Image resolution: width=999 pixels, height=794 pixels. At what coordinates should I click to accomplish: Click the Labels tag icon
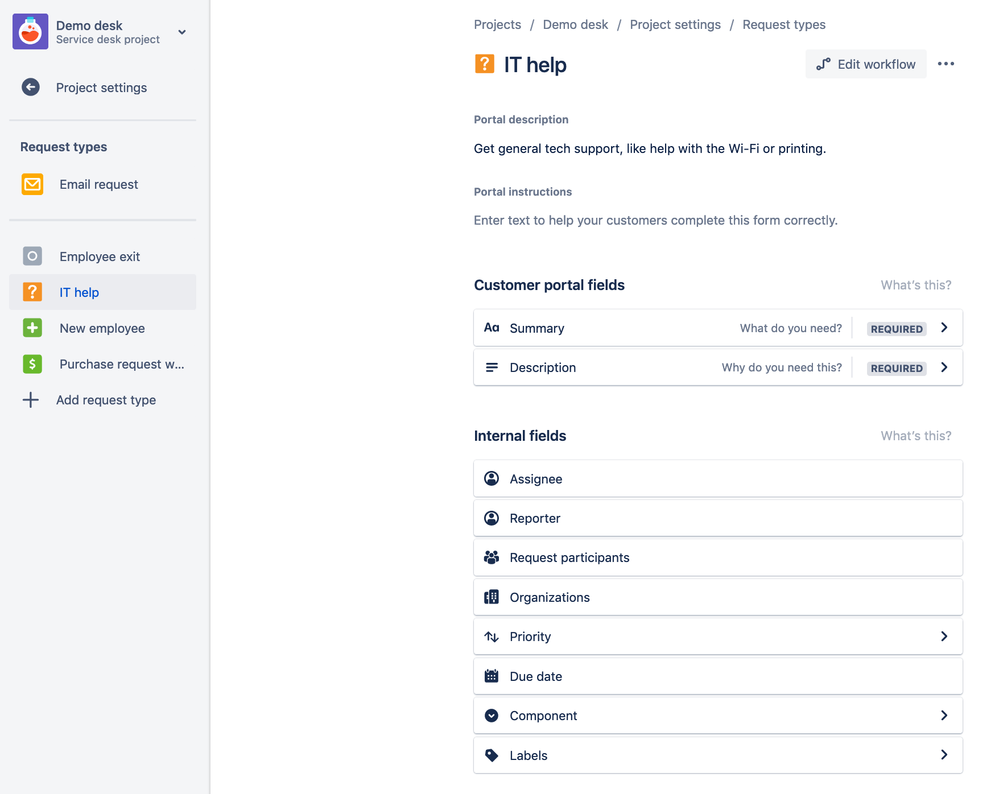(491, 755)
